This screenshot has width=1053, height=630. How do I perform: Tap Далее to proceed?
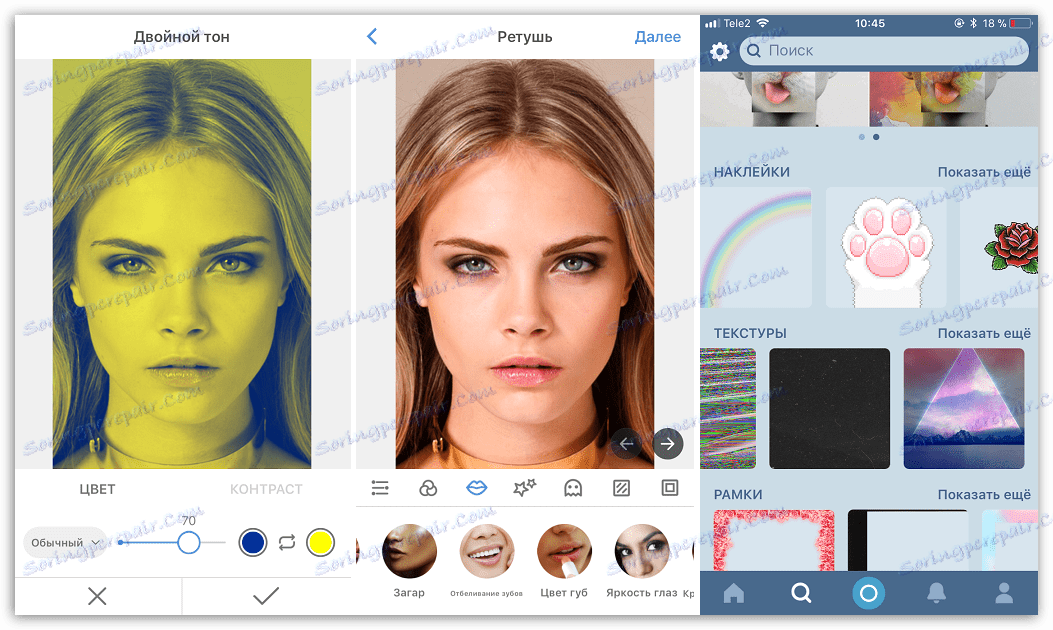click(657, 37)
